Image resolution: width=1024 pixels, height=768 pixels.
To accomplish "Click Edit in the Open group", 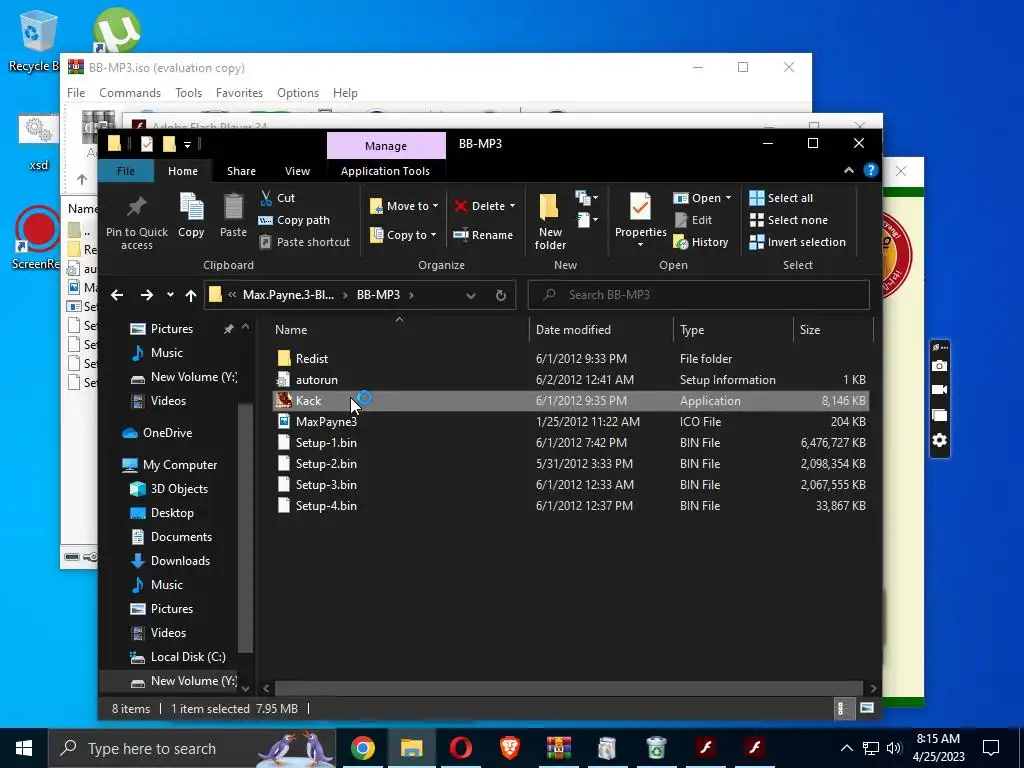I will (x=693, y=220).
